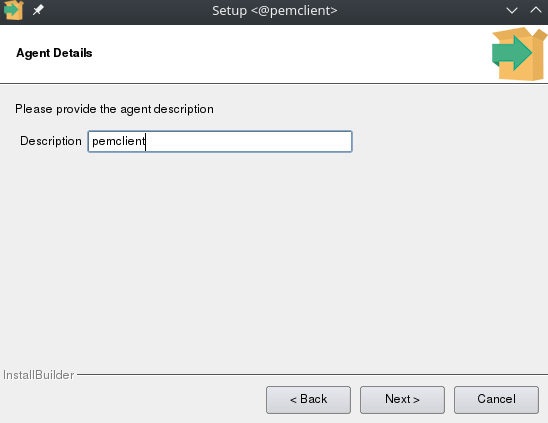Viewport: 548px width, 423px height.
Task: Click empty title bar space left of title
Action: [x=126, y=10]
